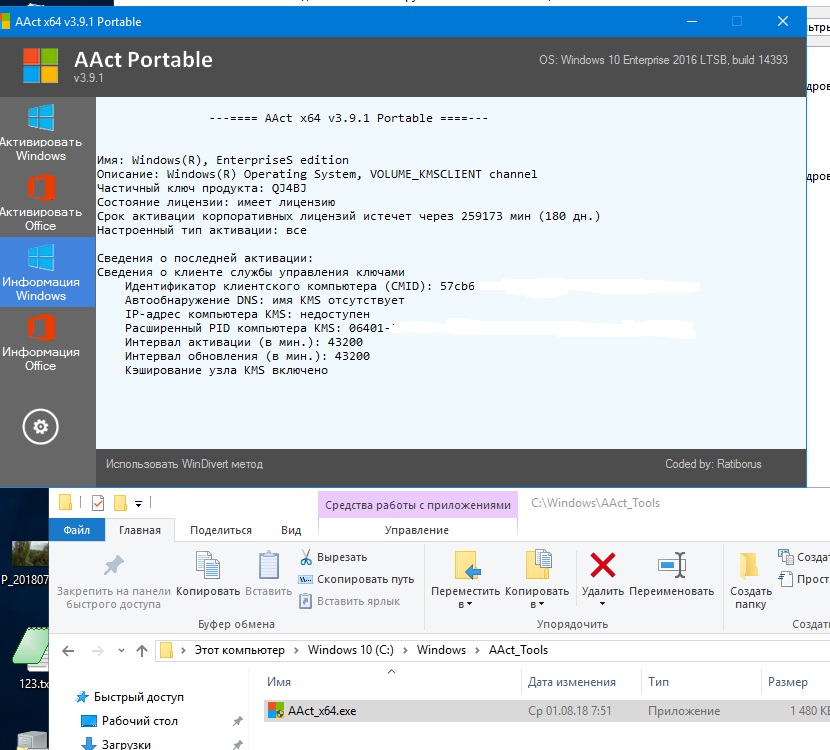Switch to the Вид ribbon tab
Image resolution: width=830 pixels, height=750 pixels.
[291, 530]
